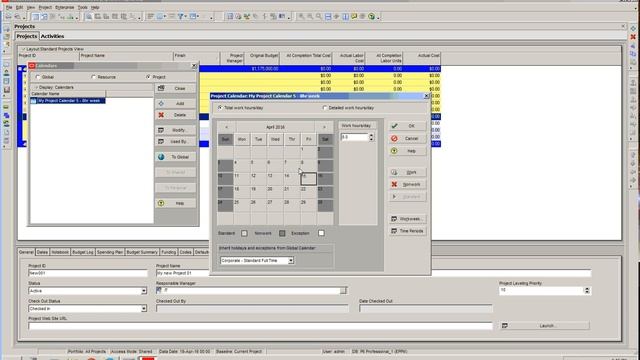Choose Resource calendar type radio button
The height and width of the screenshot is (360, 640).
(94, 77)
